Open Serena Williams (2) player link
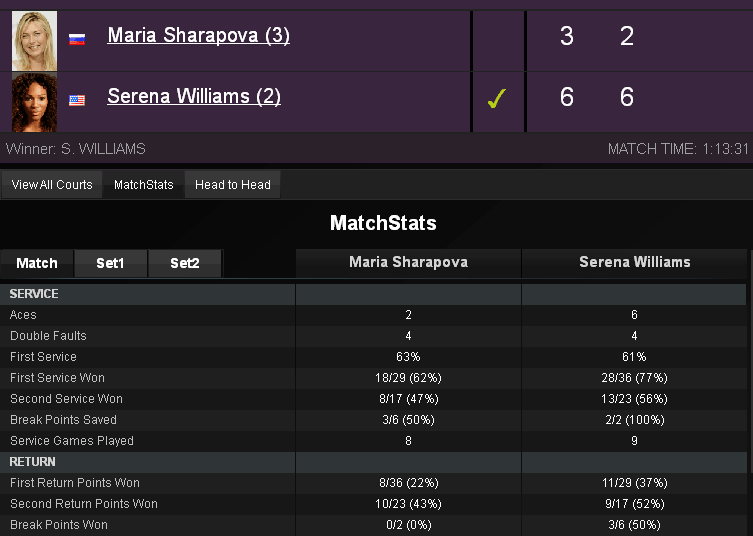 [x=194, y=96]
